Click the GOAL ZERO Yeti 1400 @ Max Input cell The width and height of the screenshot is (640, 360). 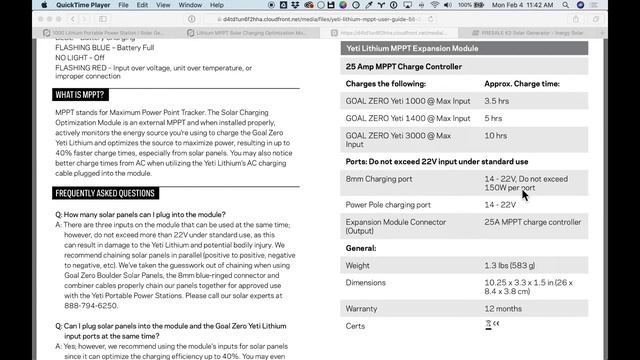tap(408, 118)
